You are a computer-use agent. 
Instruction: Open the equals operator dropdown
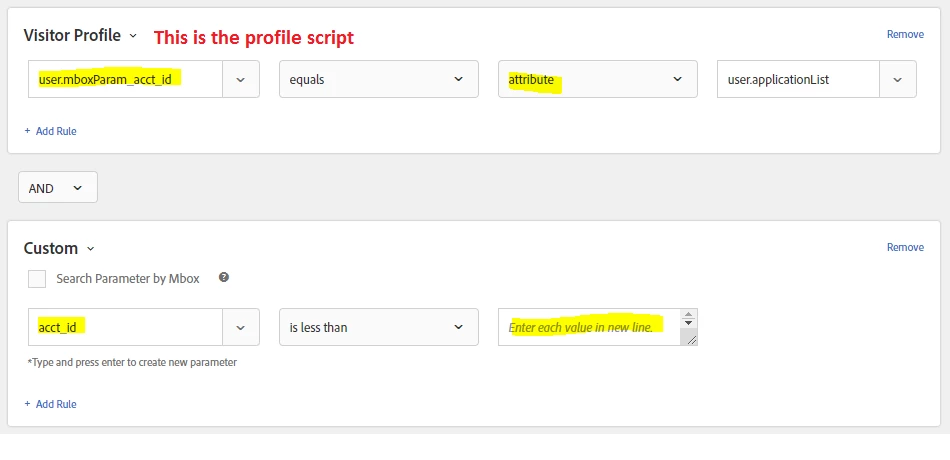coord(379,79)
